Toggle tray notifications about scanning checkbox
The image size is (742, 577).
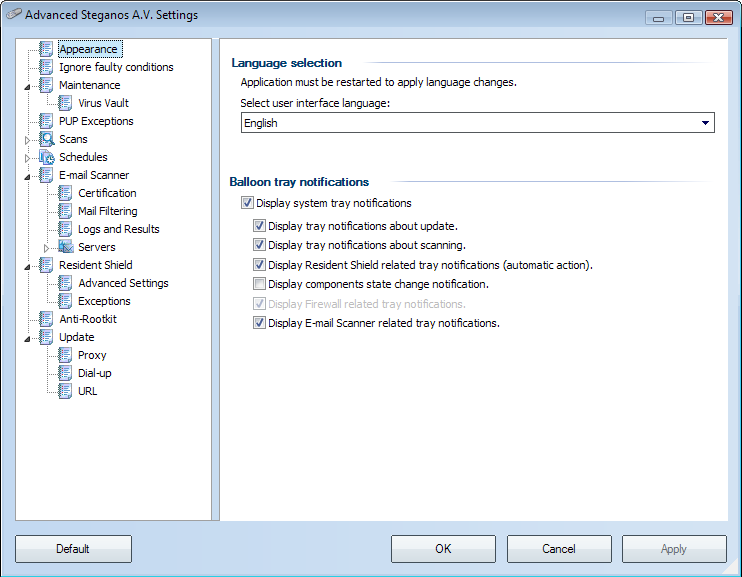(259, 245)
